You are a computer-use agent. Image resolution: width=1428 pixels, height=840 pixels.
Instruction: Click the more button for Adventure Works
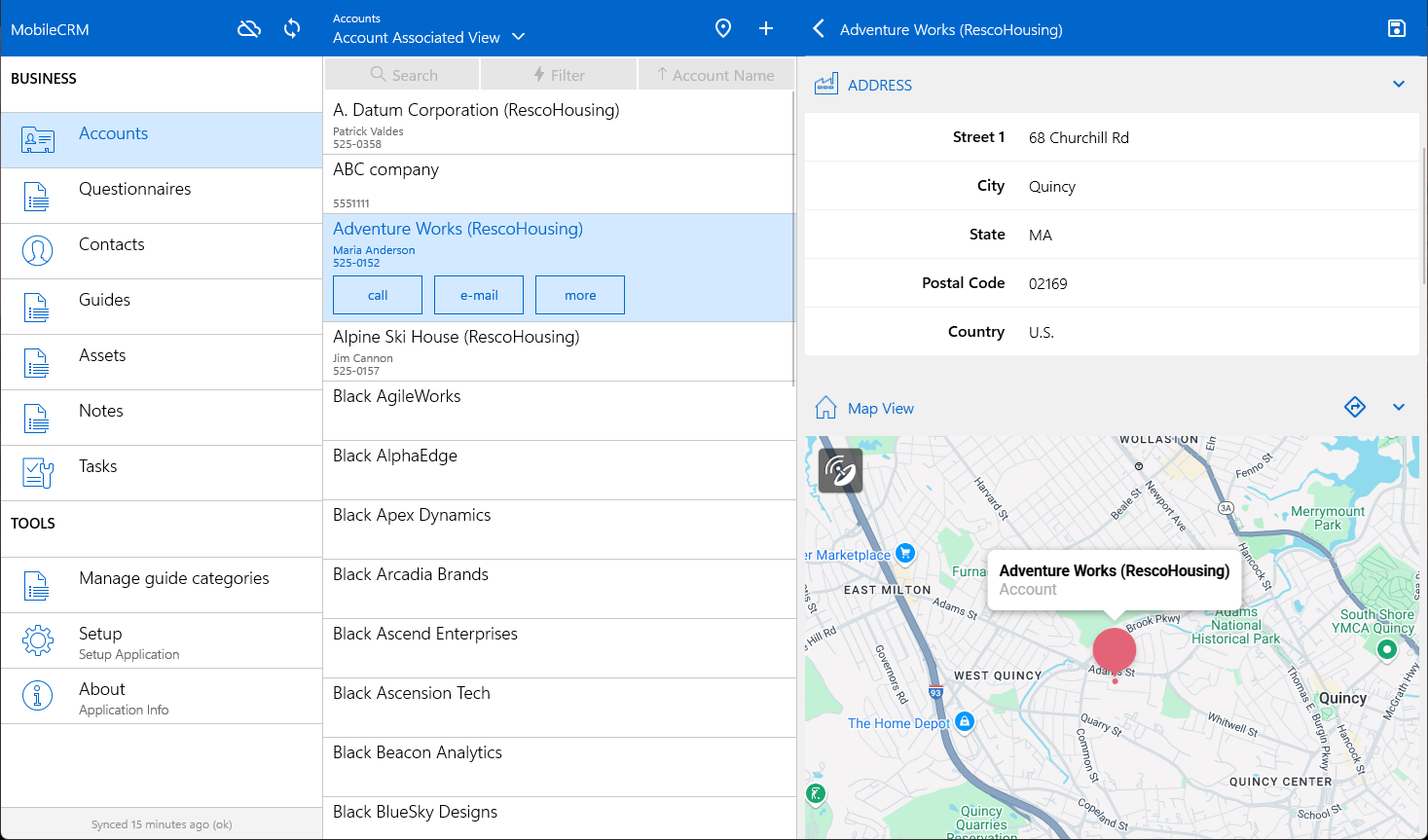(580, 295)
